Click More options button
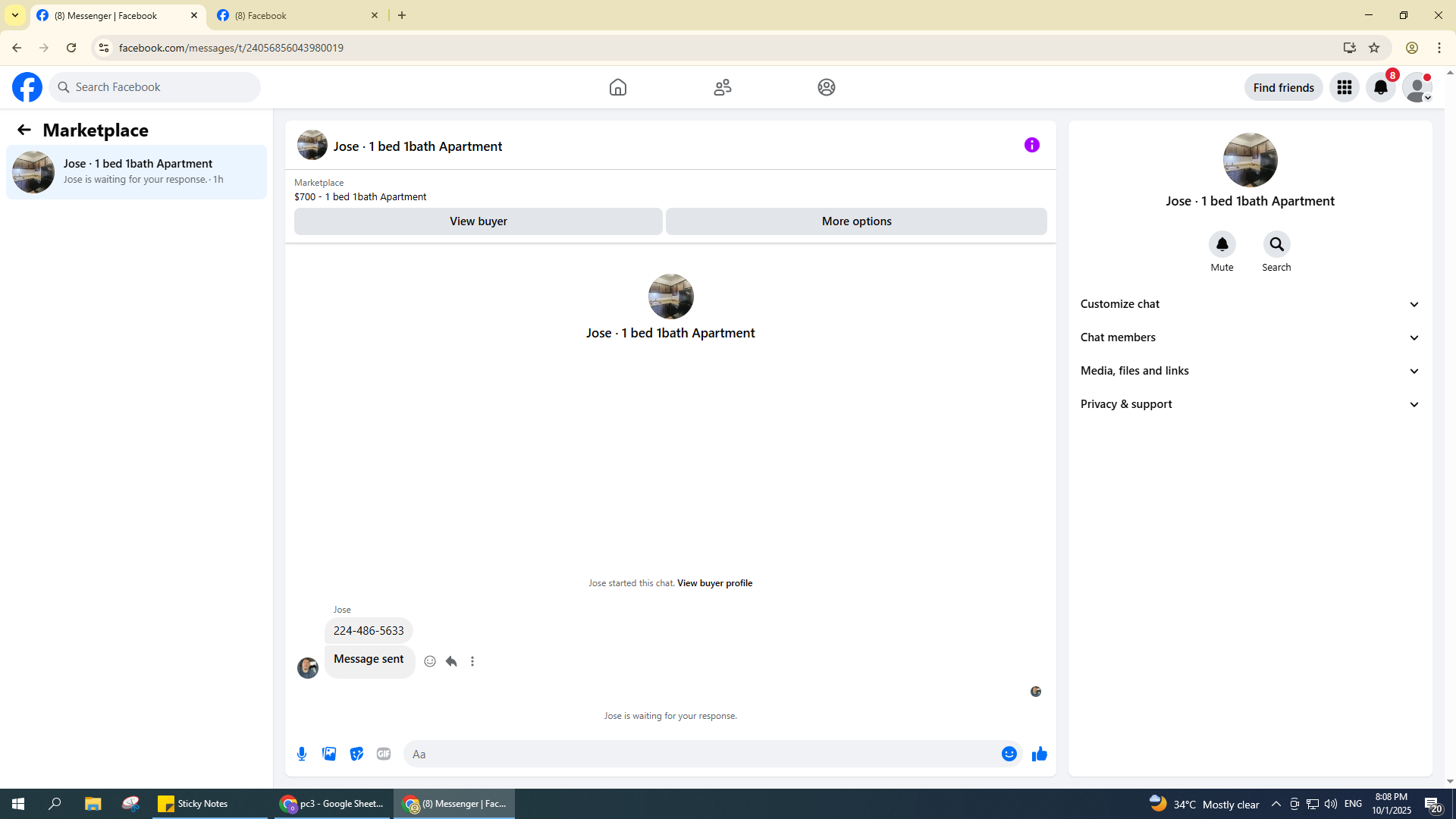Screen dimensions: 1456x819 point(856,221)
